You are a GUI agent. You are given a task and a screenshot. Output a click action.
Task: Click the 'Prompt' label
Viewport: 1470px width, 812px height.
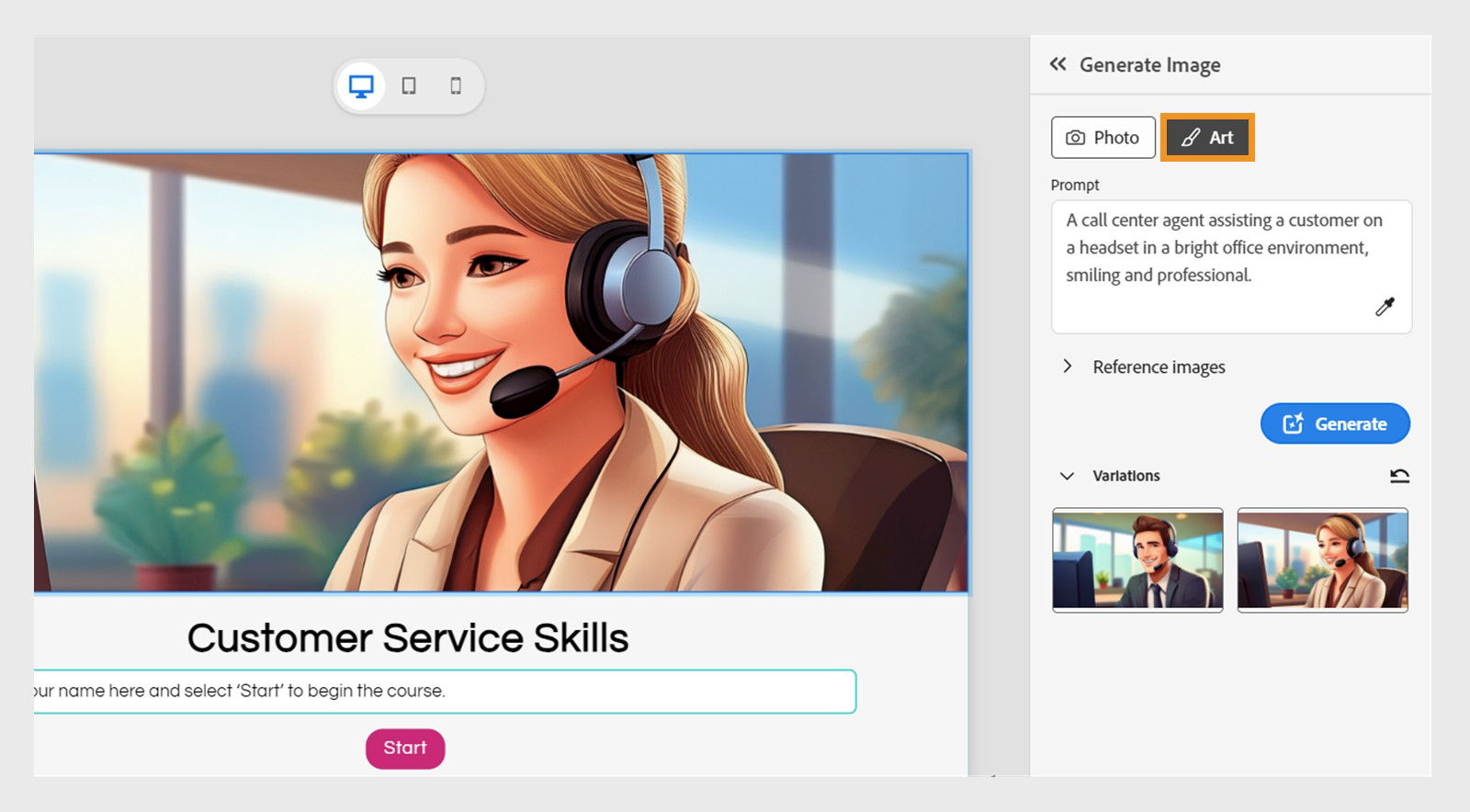click(x=1075, y=185)
